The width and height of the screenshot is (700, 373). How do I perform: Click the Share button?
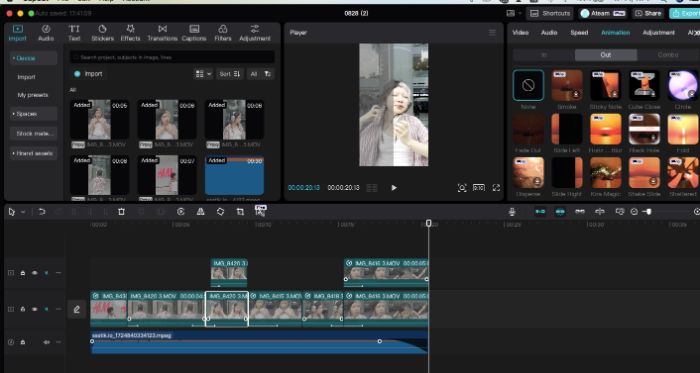tap(648, 13)
